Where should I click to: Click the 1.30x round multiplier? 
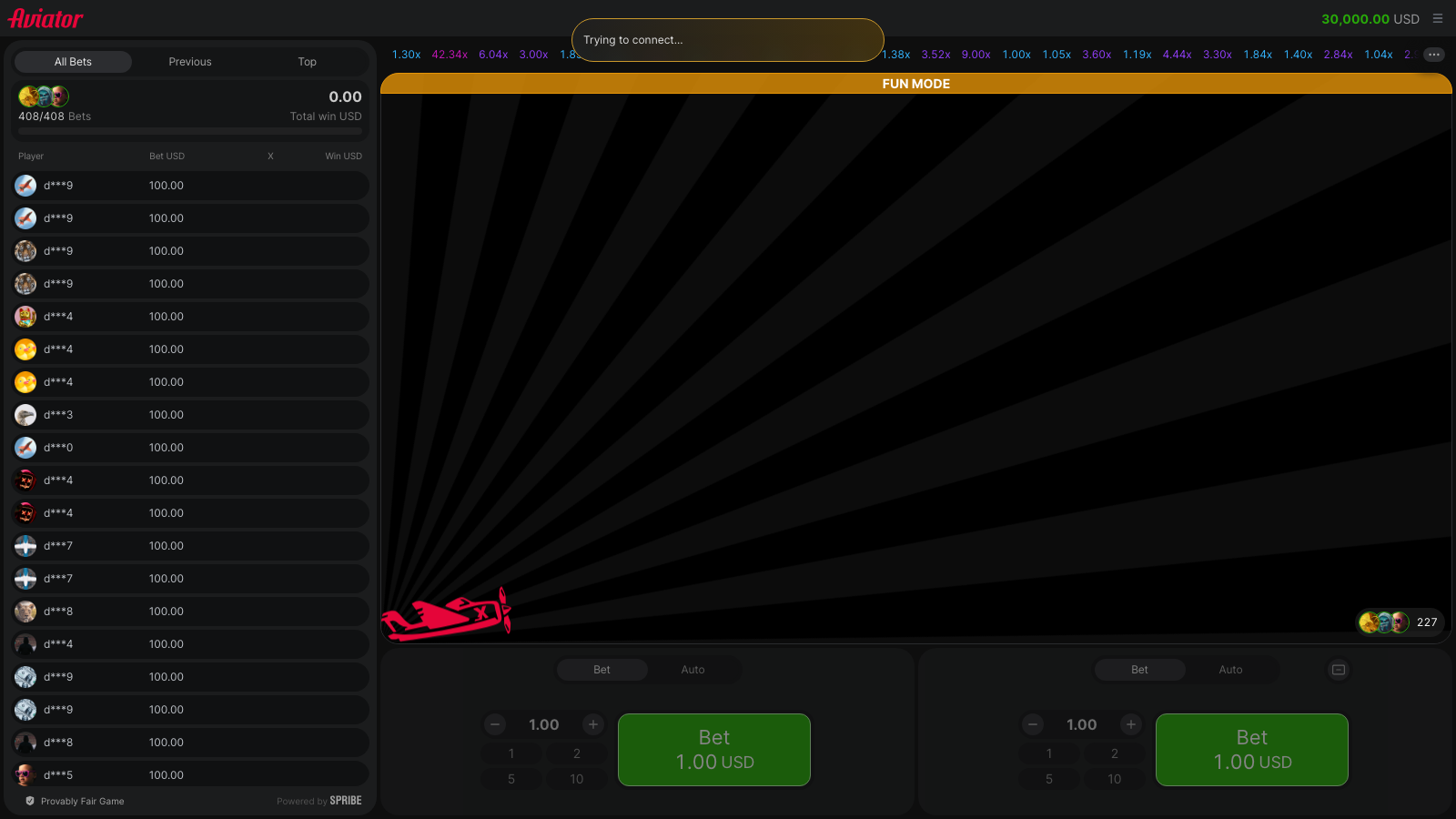click(407, 55)
